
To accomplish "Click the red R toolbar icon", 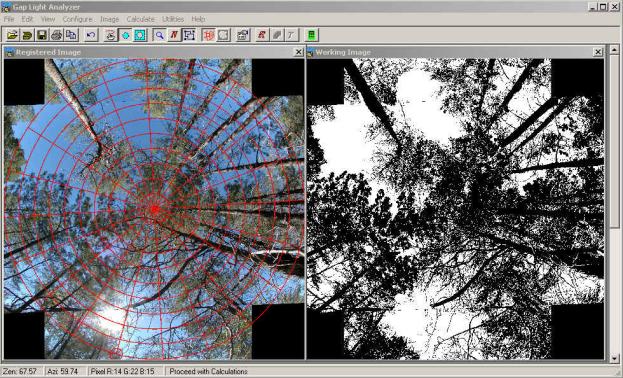I will [262, 35].
